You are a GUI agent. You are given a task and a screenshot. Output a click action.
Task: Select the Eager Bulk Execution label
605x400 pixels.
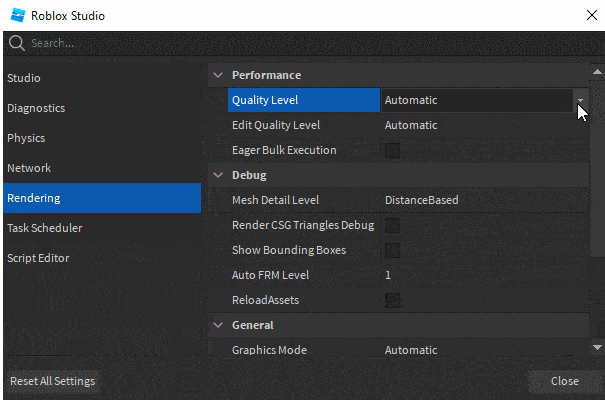284,150
